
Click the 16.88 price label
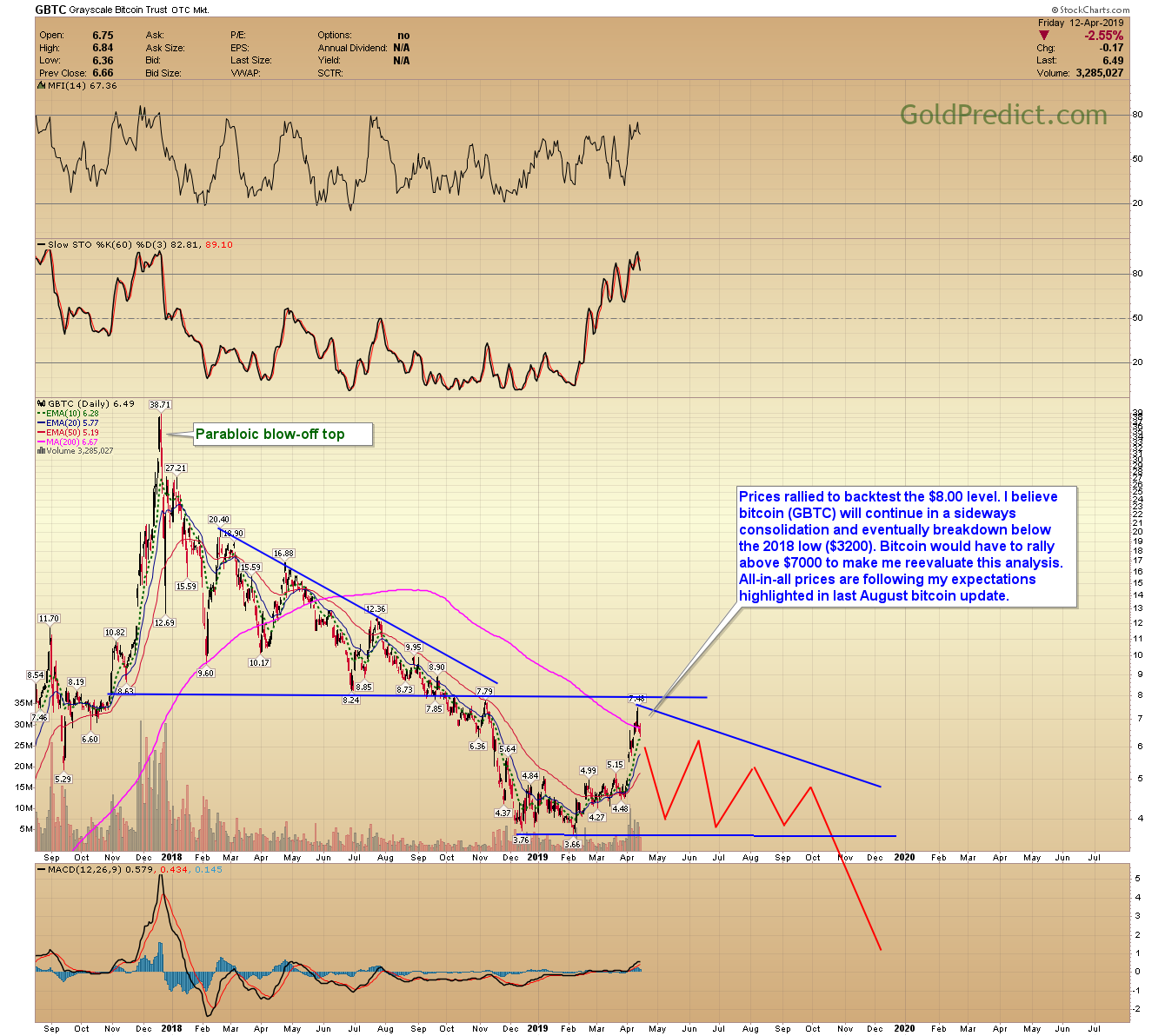pos(283,554)
